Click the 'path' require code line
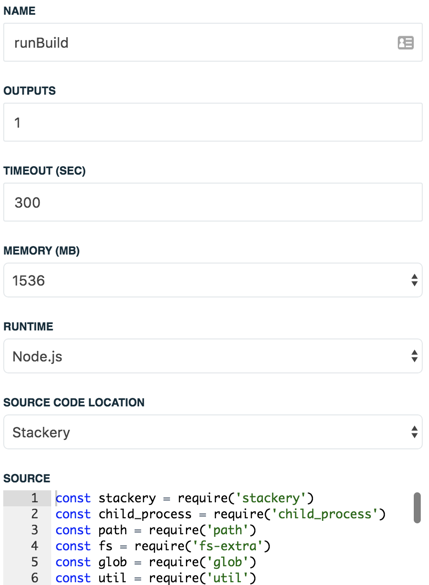Screen dimensions: 429x585 pos(156,530)
